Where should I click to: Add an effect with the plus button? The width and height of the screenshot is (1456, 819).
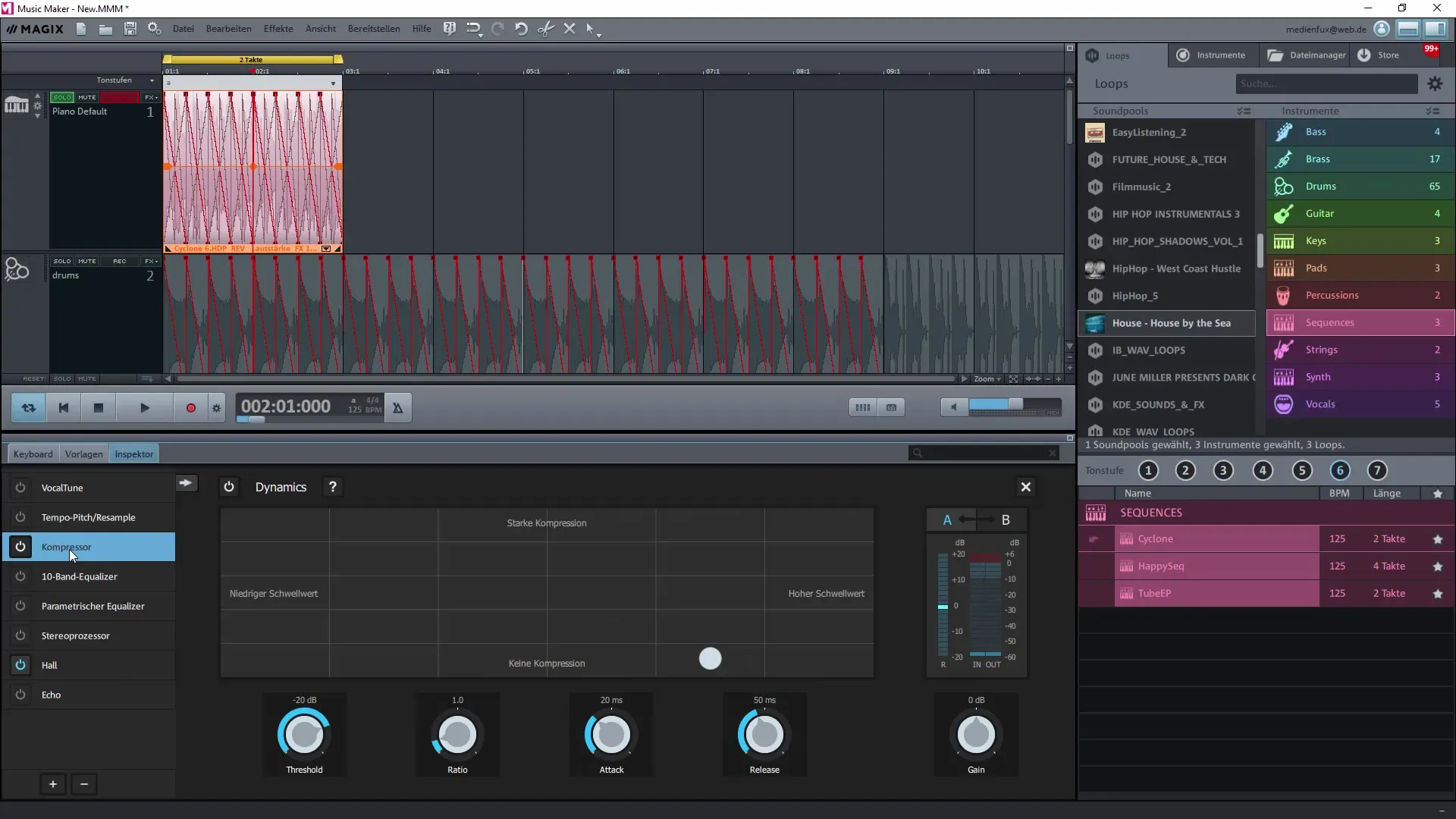pos(53,784)
